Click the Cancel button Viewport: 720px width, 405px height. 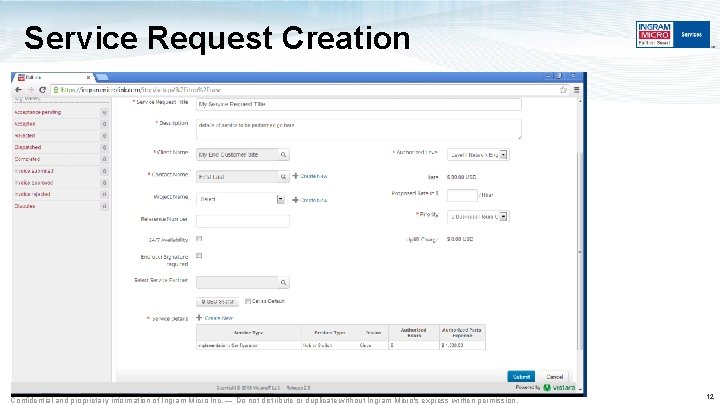point(554,377)
